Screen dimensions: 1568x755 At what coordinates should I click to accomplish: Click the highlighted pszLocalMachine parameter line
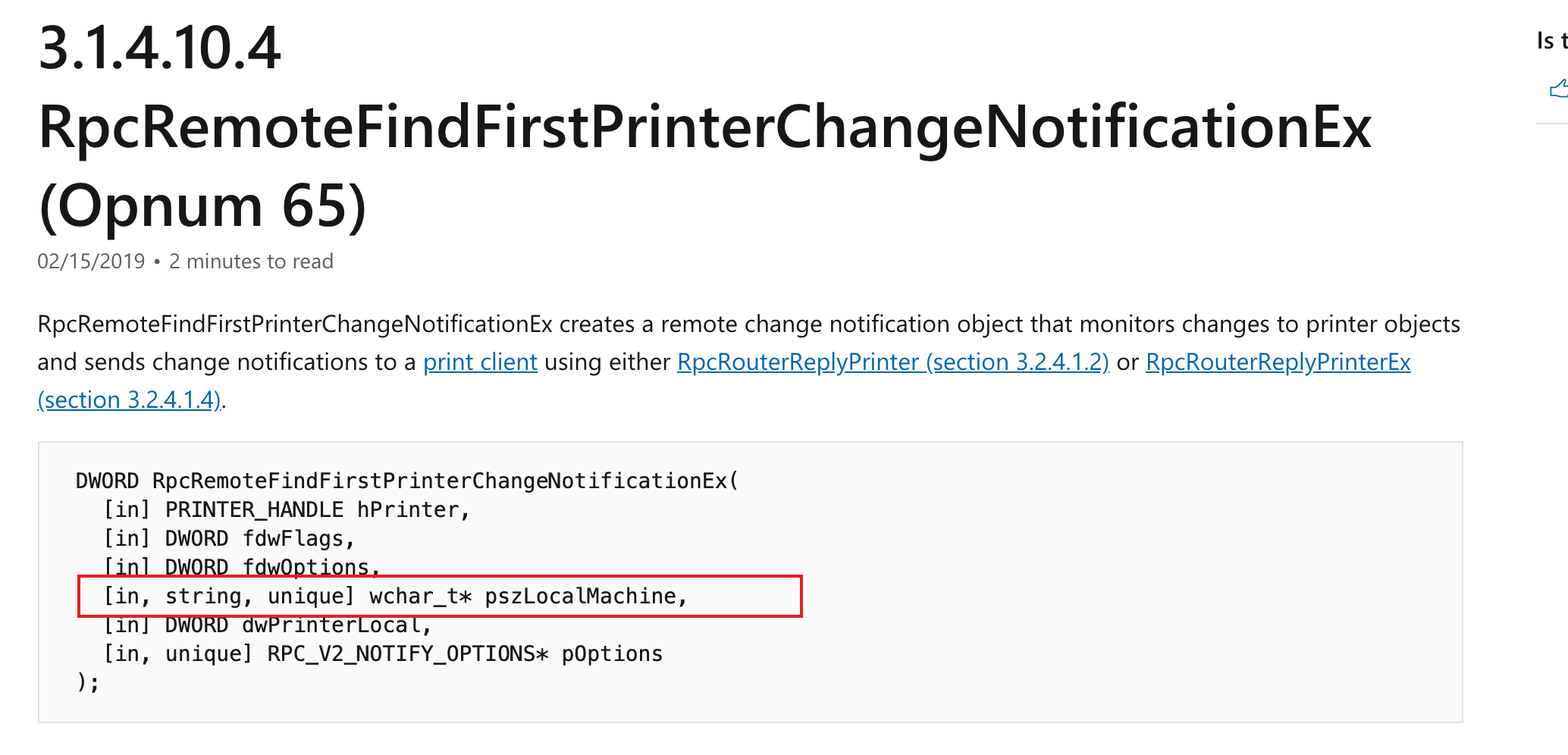tap(395, 597)
